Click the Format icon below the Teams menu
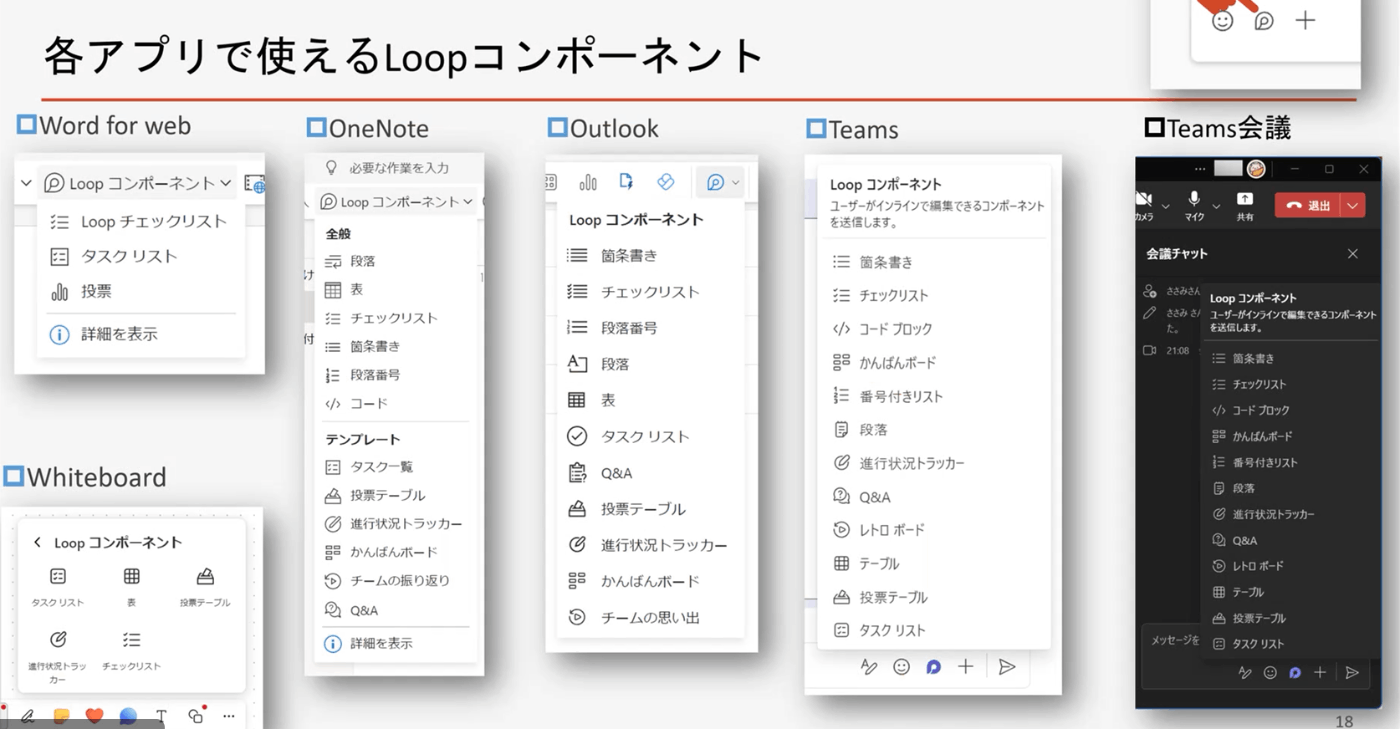Image resolution: width=1400 pixels, height=729 pixels. (869, 667)
